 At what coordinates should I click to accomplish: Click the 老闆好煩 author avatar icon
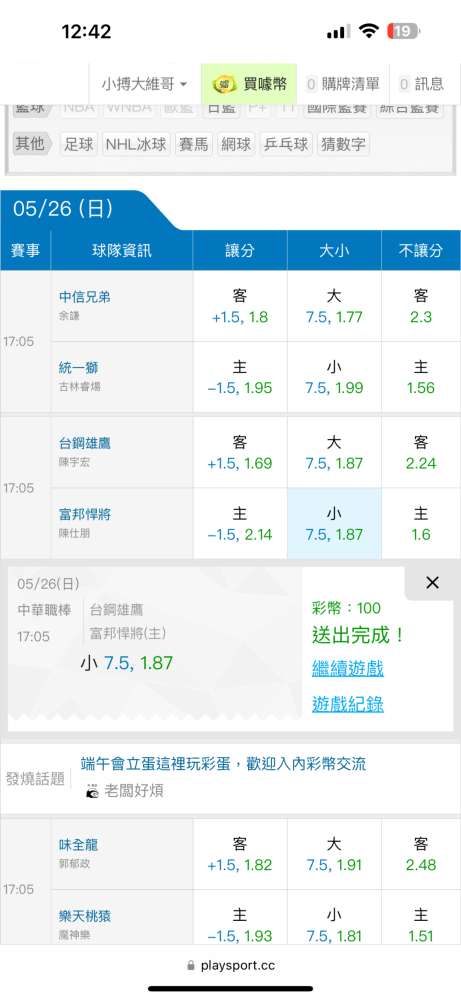point(92,791)
